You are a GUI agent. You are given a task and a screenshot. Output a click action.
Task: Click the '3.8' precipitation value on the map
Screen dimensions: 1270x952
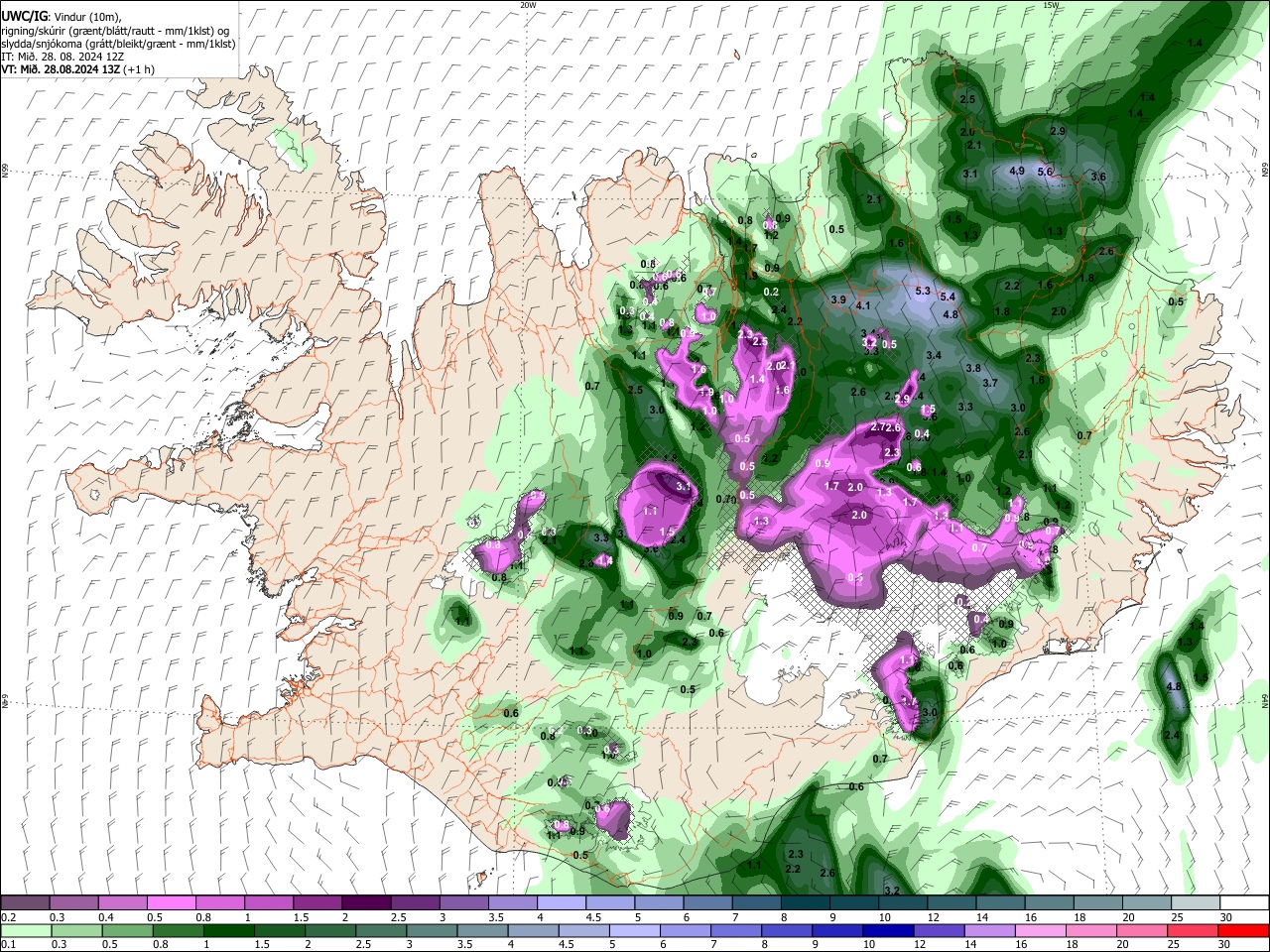coord(973,368)
